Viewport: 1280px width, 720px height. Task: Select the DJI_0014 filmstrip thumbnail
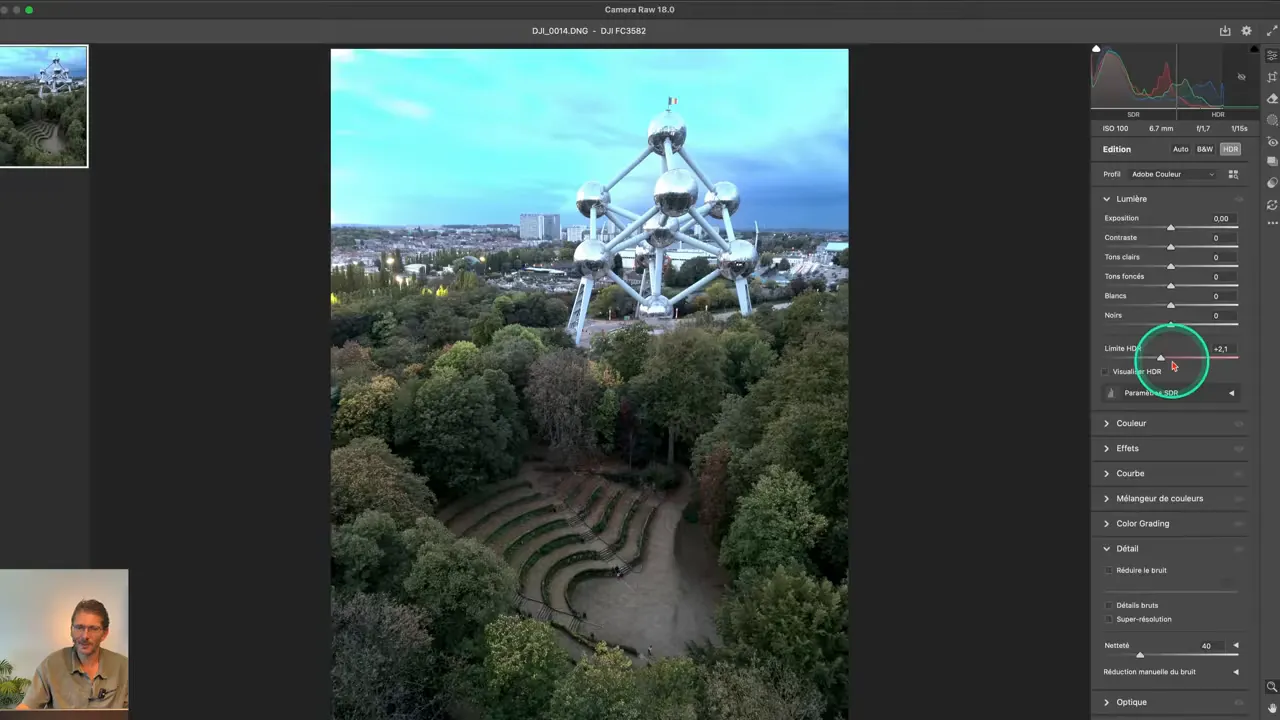pos(43,106)
